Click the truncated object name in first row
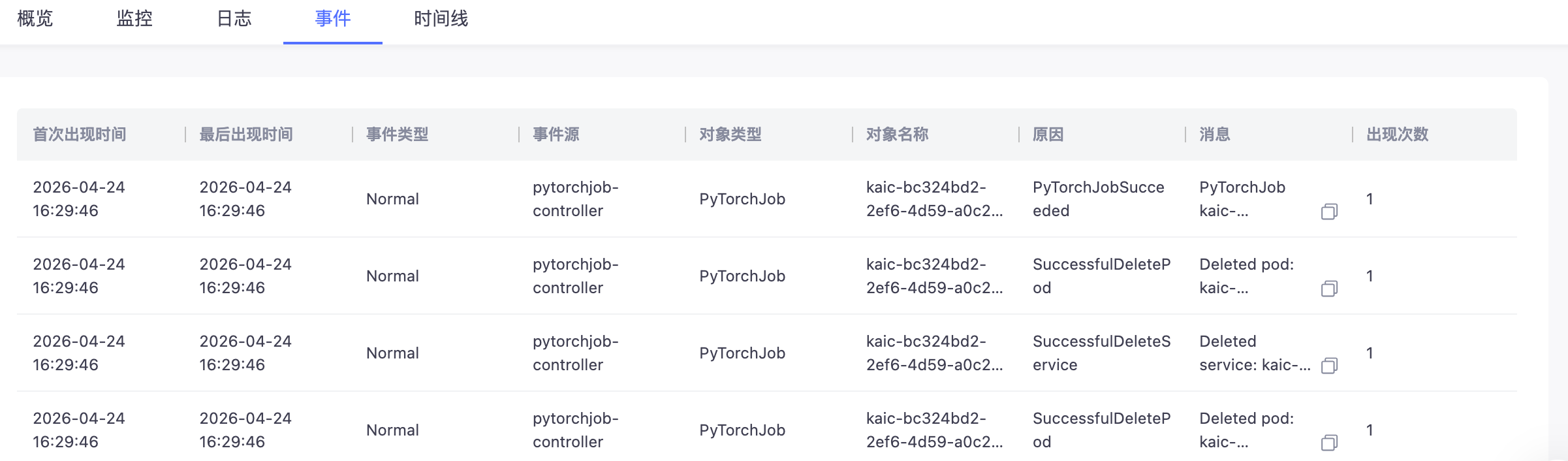The image size is (1568, 461). pos(935,199)
